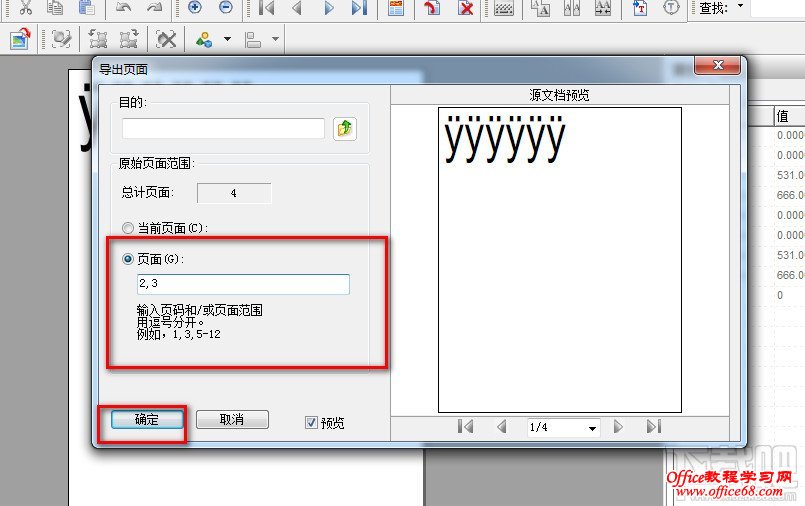Select the current page radio button
The width and height of the screenshot is (805, 506).
pos(127,228)
